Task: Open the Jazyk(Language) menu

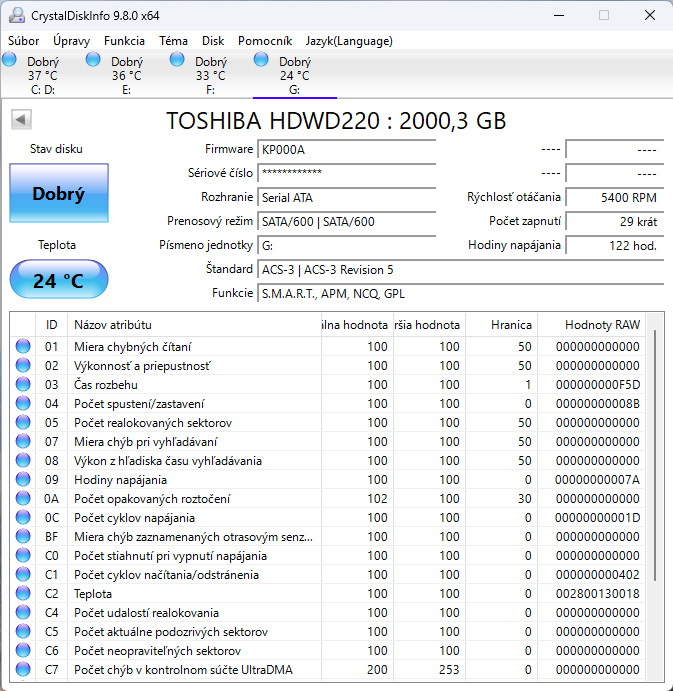Action: (x=349, y=41)
